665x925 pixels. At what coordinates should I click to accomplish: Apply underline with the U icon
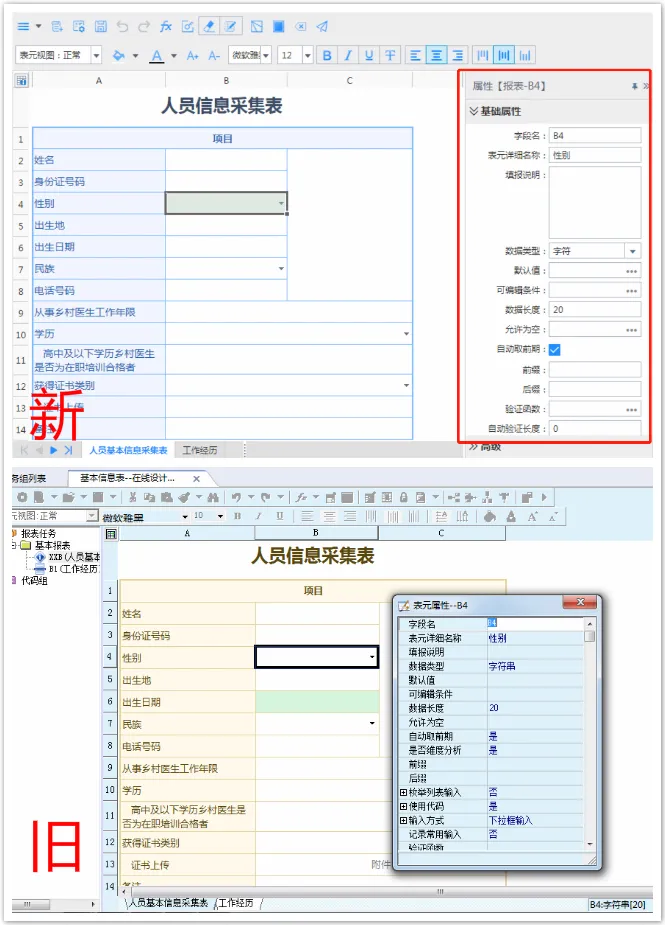pyautogui.click(x=369, y=55)
